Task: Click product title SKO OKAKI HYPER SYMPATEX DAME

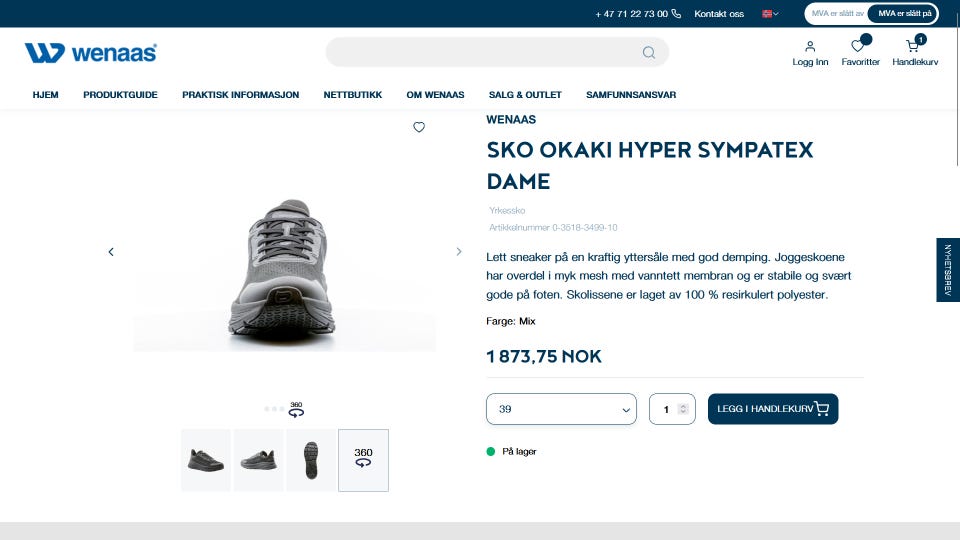Action: [650, 165]
